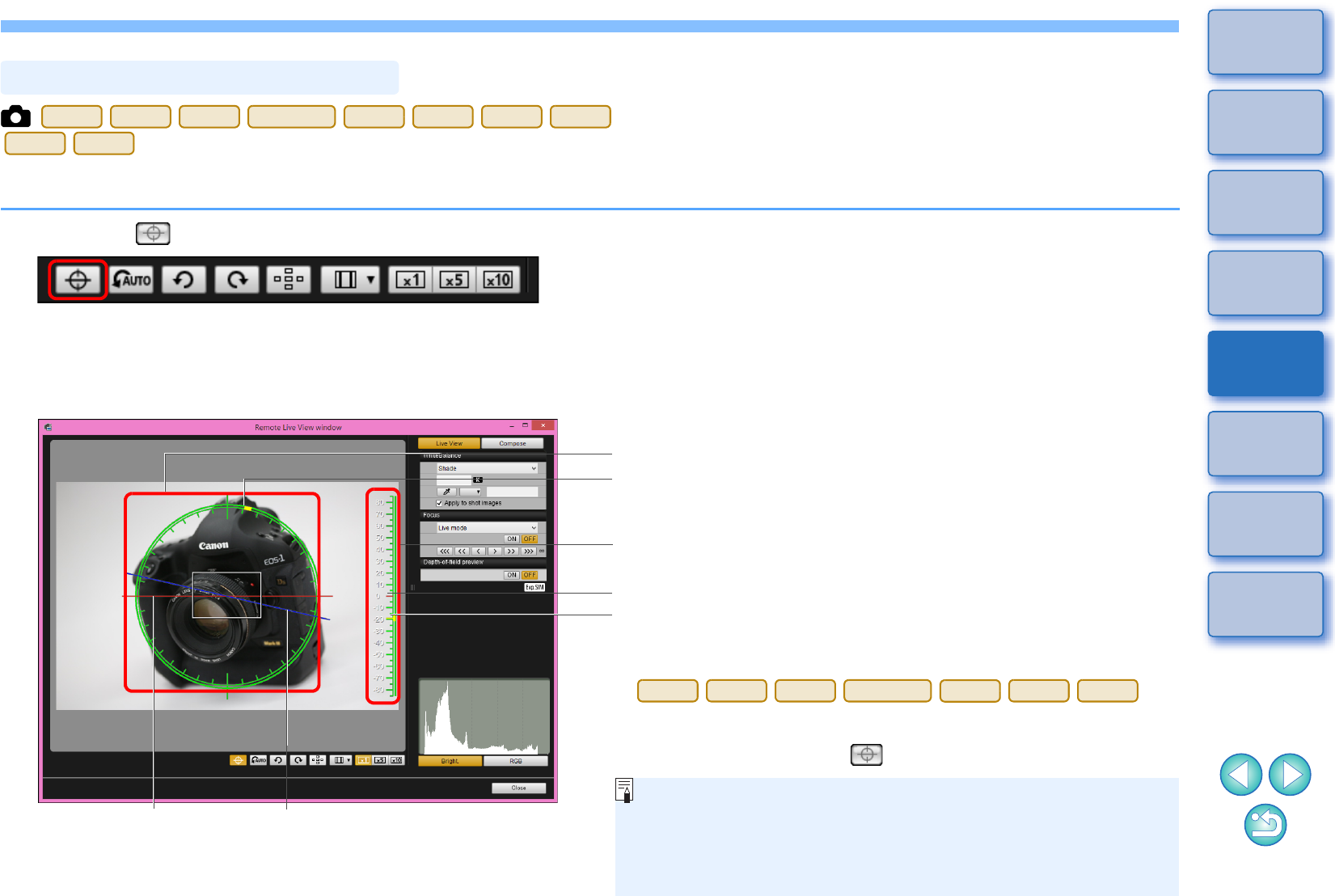
Task: Select x10 magnification in the enlarged toolbar
Action: point(497,280)
